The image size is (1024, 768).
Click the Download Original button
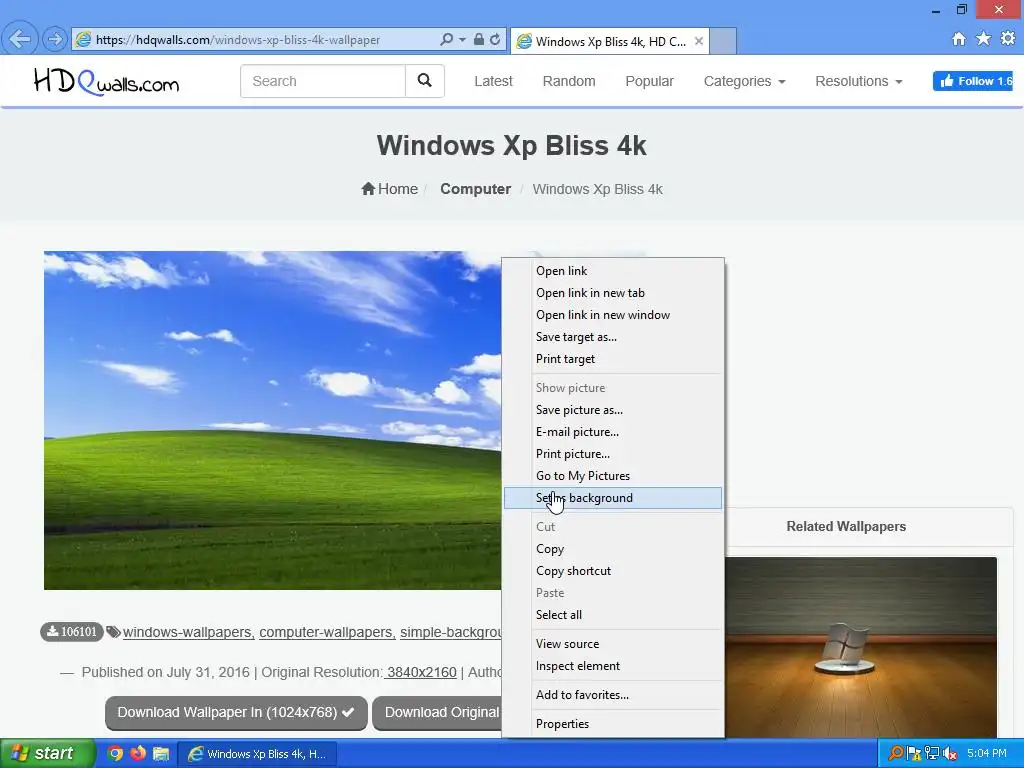438,712
